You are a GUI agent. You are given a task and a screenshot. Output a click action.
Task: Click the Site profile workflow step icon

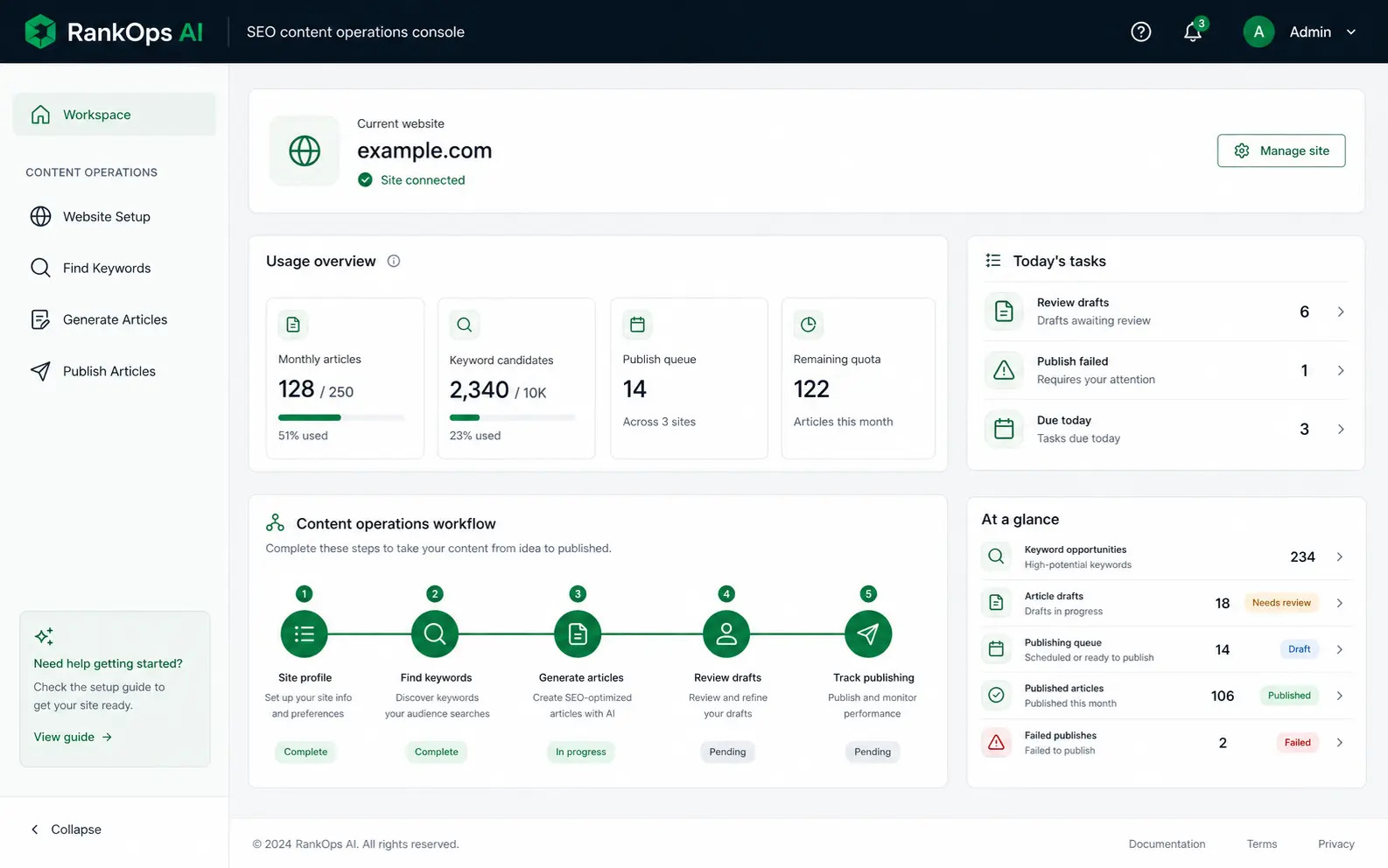tap(304, 633)
